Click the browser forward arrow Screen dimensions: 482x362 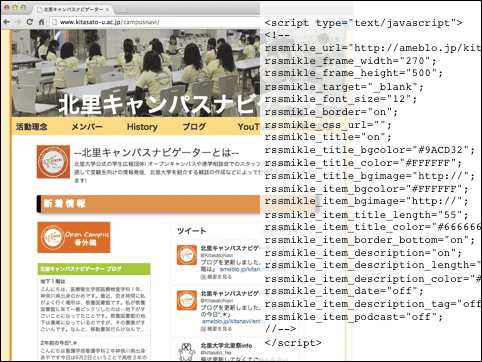[18, 22]
